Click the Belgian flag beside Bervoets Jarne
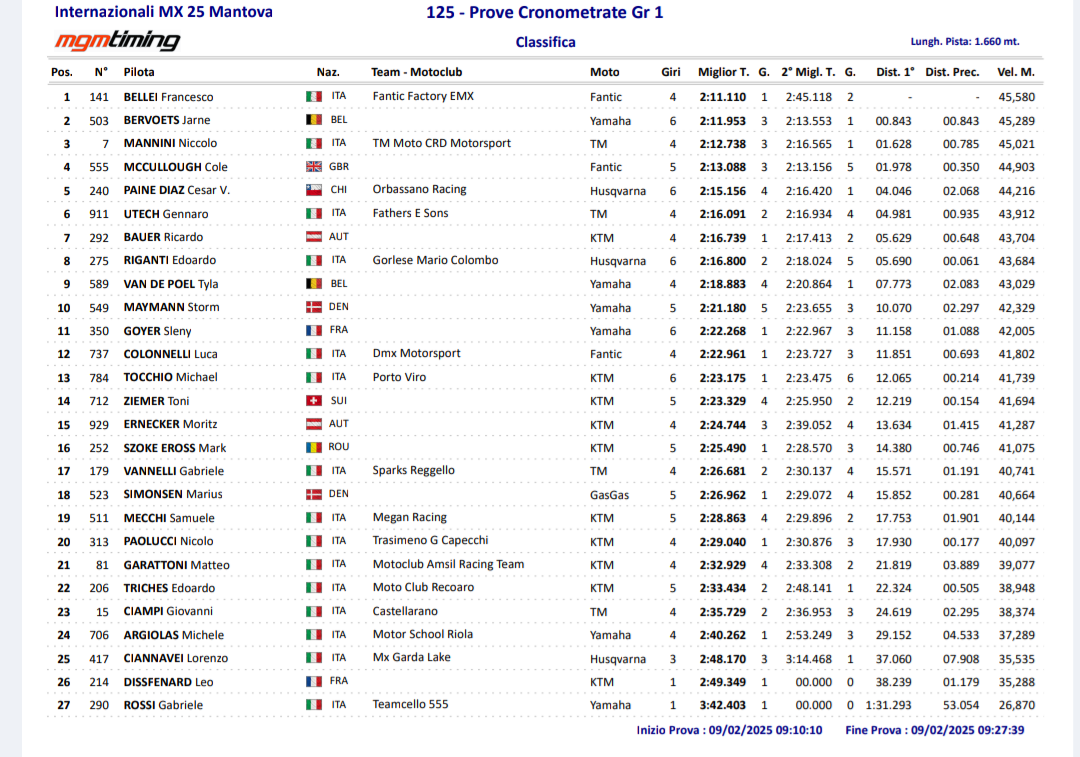Screen dimensions: 1080x757 coord(314,120)
